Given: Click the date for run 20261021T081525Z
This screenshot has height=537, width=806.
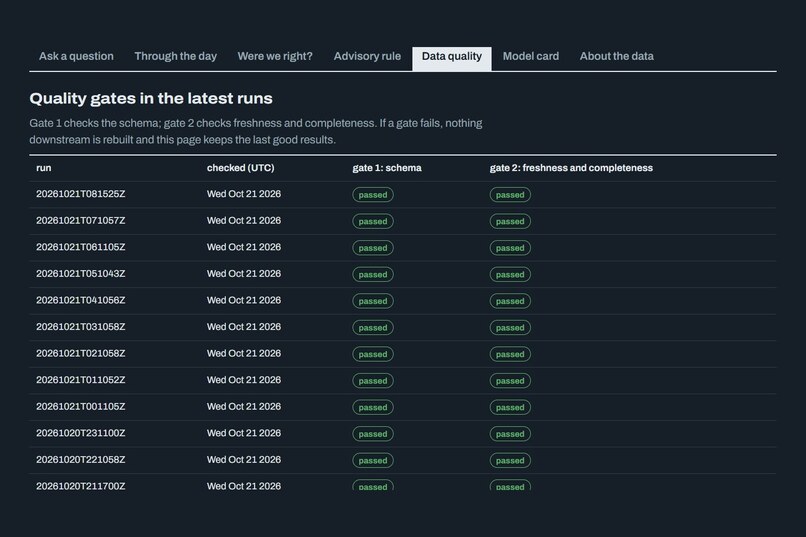Looking at the screenshot, I should (244, 194).
